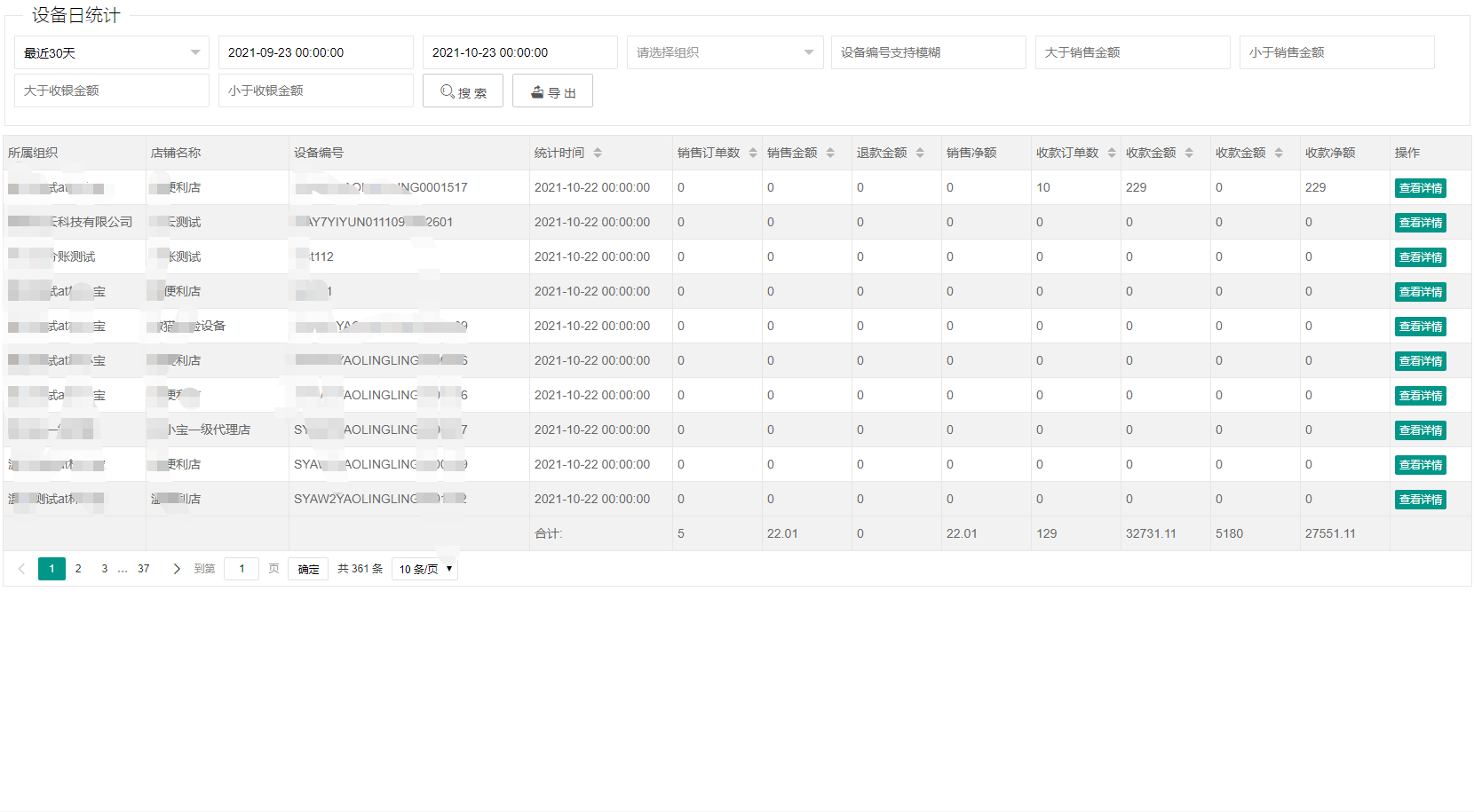Sort by 销售订单数 column sort arrows
The height and width of the screenshot is (812, 1474).
click(x=753, y=153)
